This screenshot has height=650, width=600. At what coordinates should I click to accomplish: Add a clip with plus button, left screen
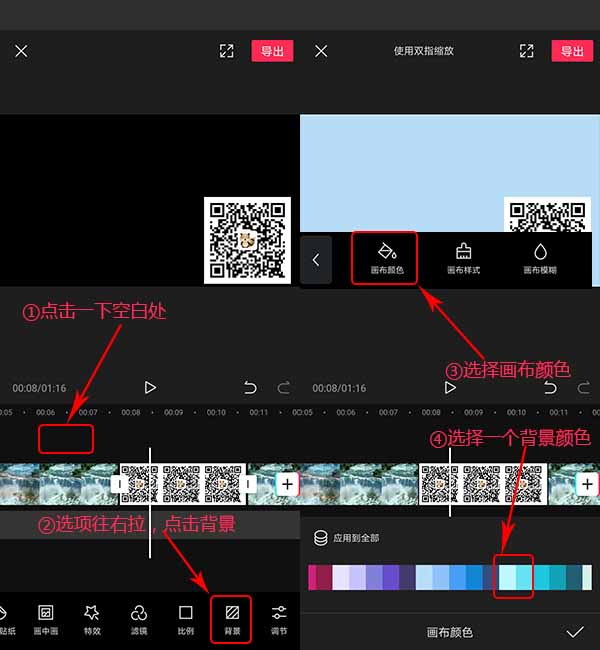coord(287,484)
